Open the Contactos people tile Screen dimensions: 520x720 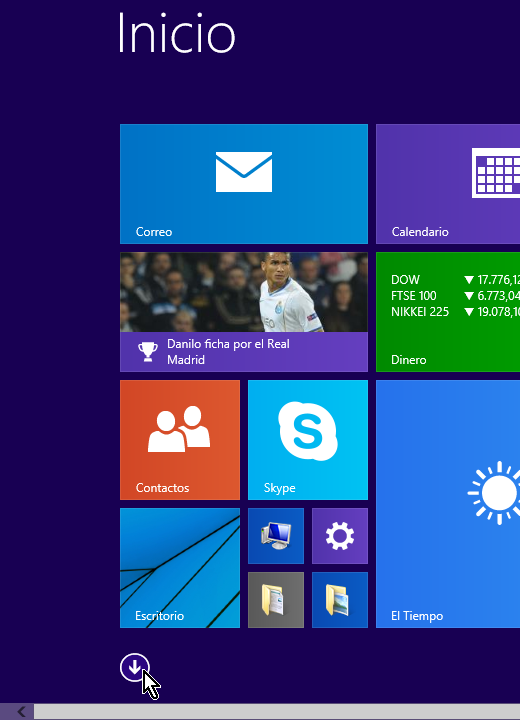click(x=180, y=440)
